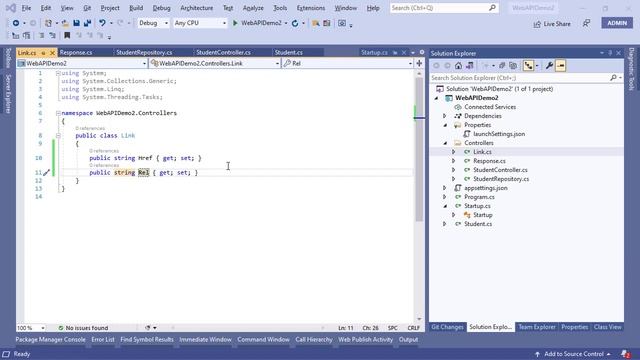
Task: Switch to the Response.cs tab
Action: (x=76, y=52)
